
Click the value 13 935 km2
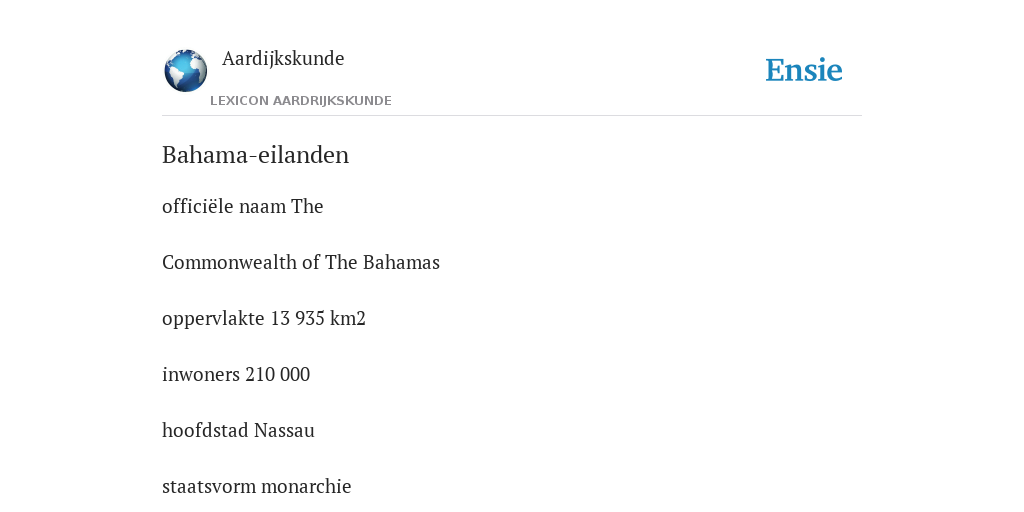pos(318,319)
